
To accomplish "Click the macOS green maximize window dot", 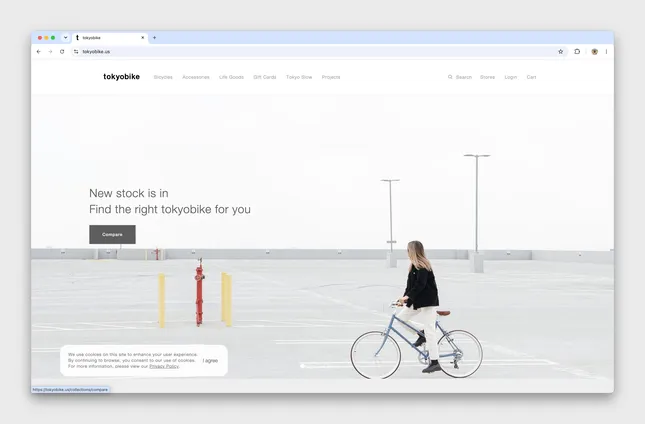I will coord(53,38).
